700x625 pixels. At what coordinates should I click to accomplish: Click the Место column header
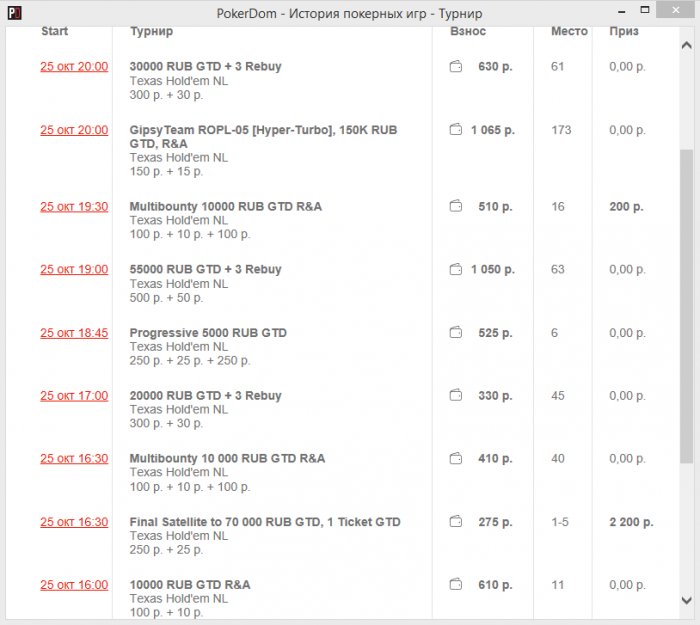(569, 31)
